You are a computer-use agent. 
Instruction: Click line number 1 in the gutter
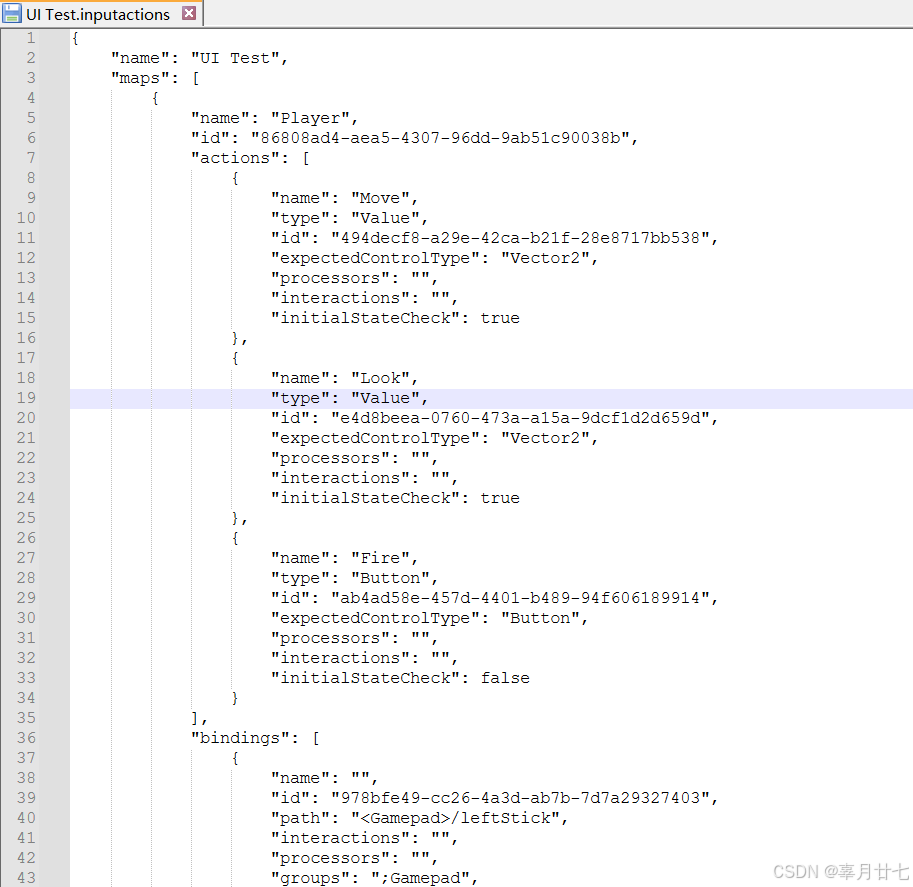pyautogui.click(x=32, y=37)
